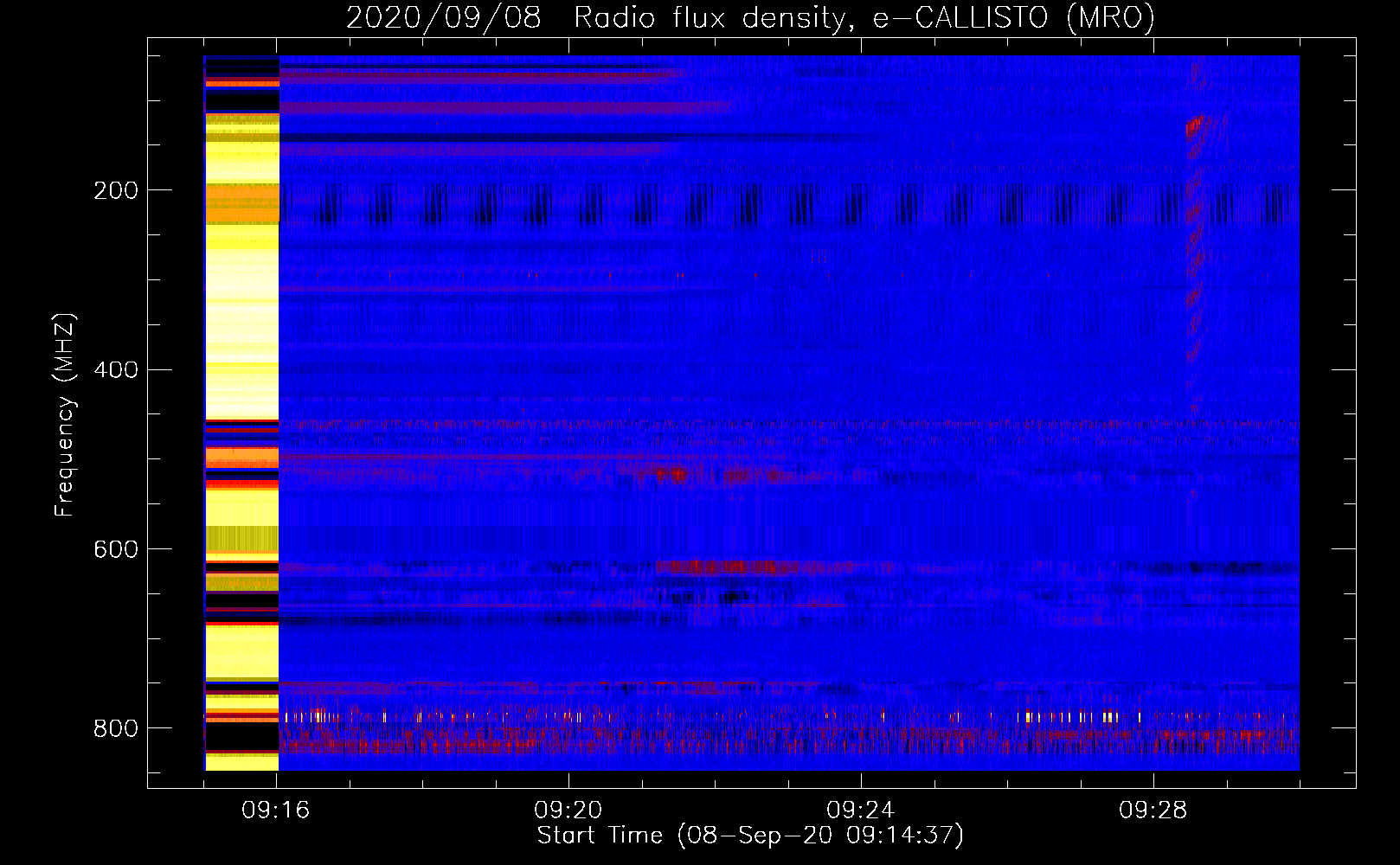Click the 09:28 time tick label

point(1153,811)
